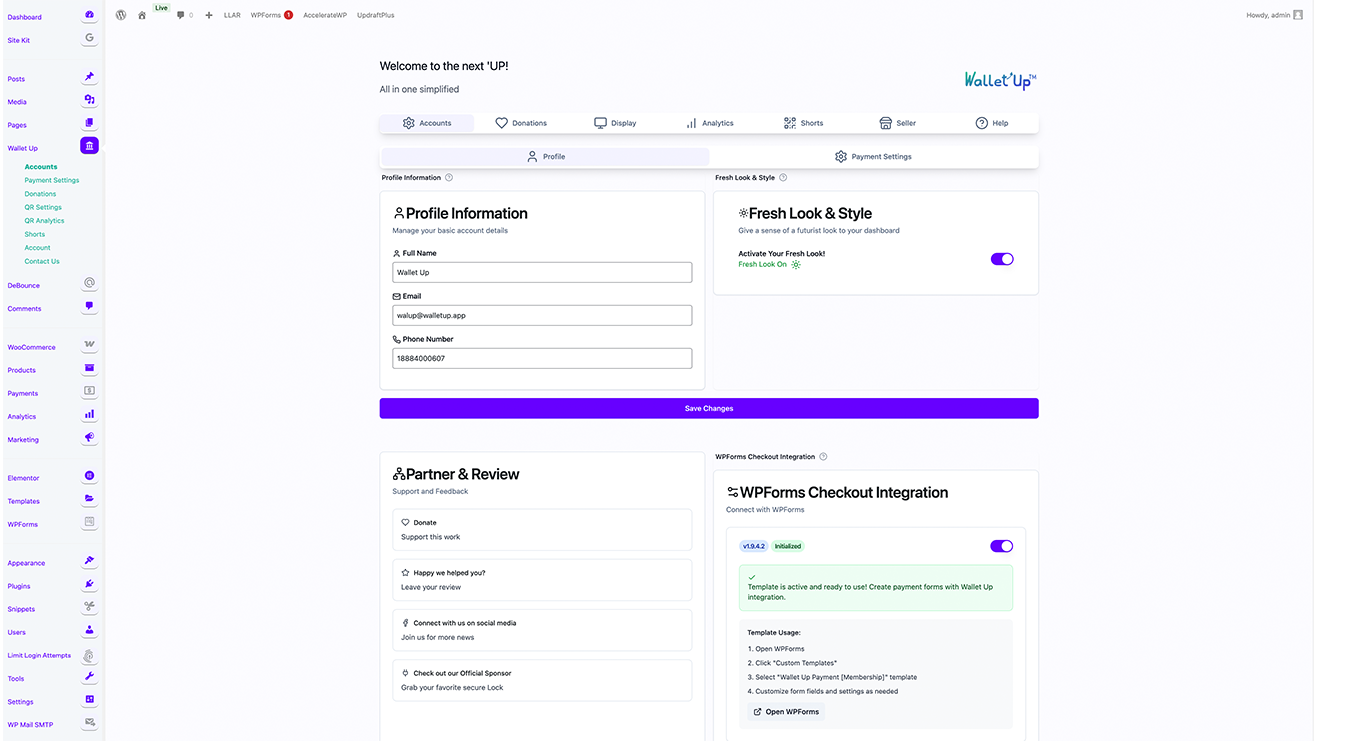Screen dimensions: 1361x741
Task: Switch to the Seller tab
Action: click(897, 123)
